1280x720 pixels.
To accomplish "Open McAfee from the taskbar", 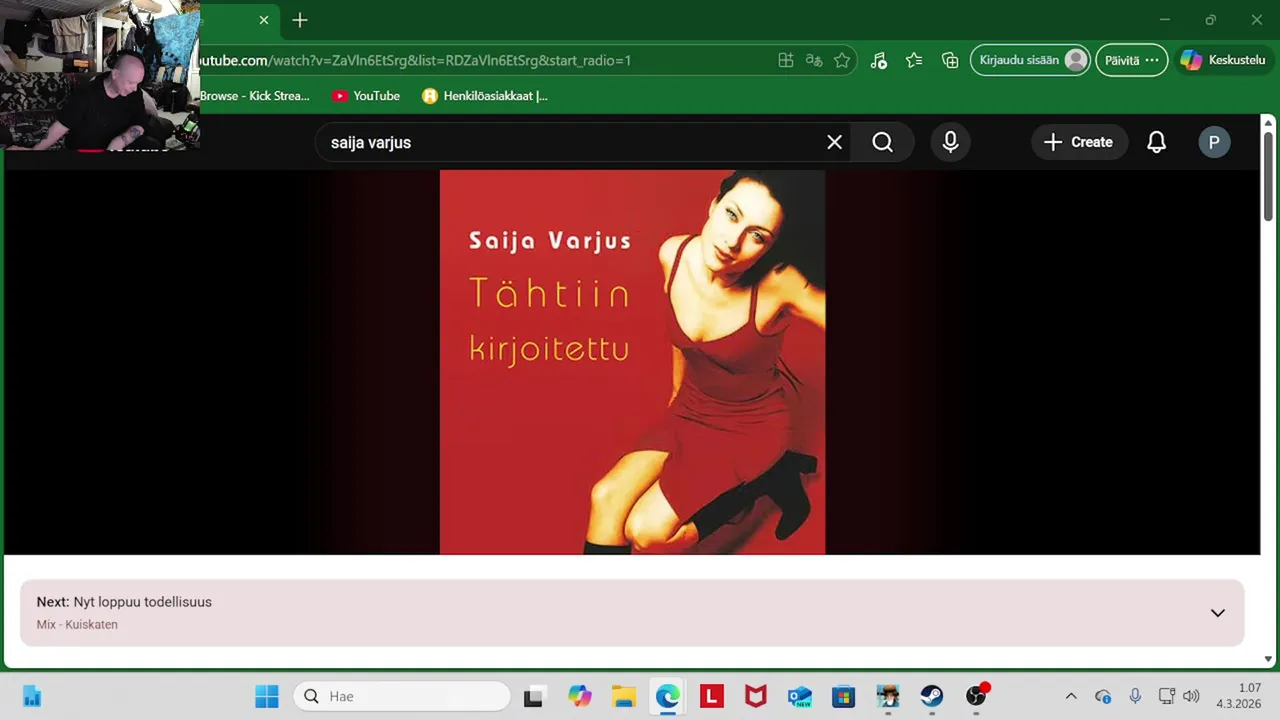I will pos(755,696).
